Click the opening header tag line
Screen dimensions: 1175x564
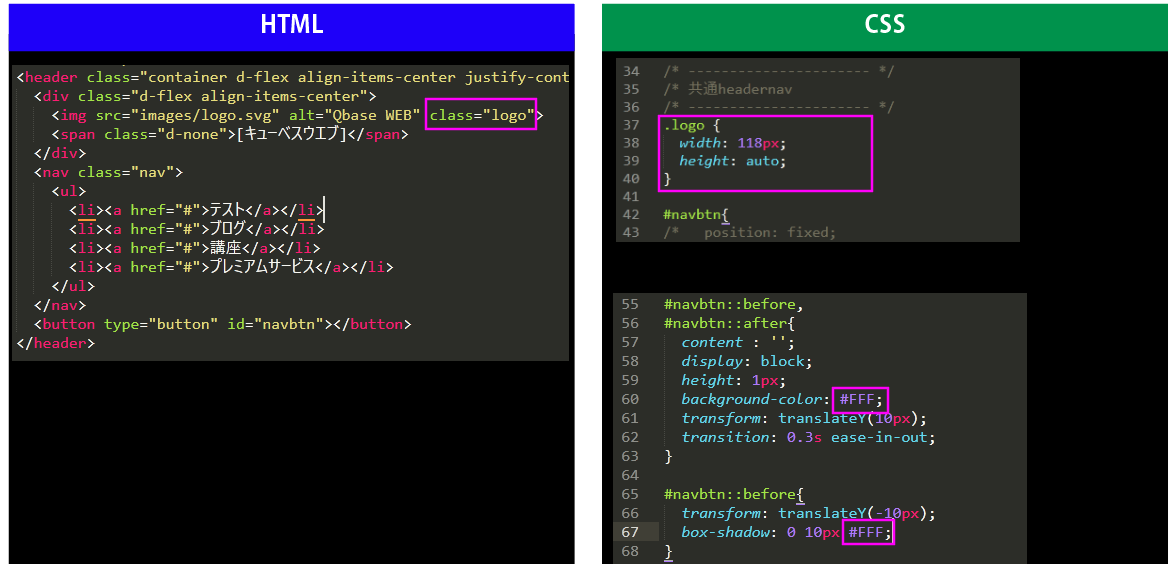[292, 77]
